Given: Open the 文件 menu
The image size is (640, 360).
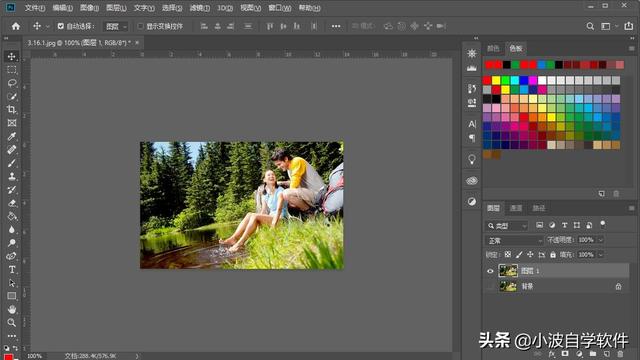Looking at the screenshot, I should (34, 7).
